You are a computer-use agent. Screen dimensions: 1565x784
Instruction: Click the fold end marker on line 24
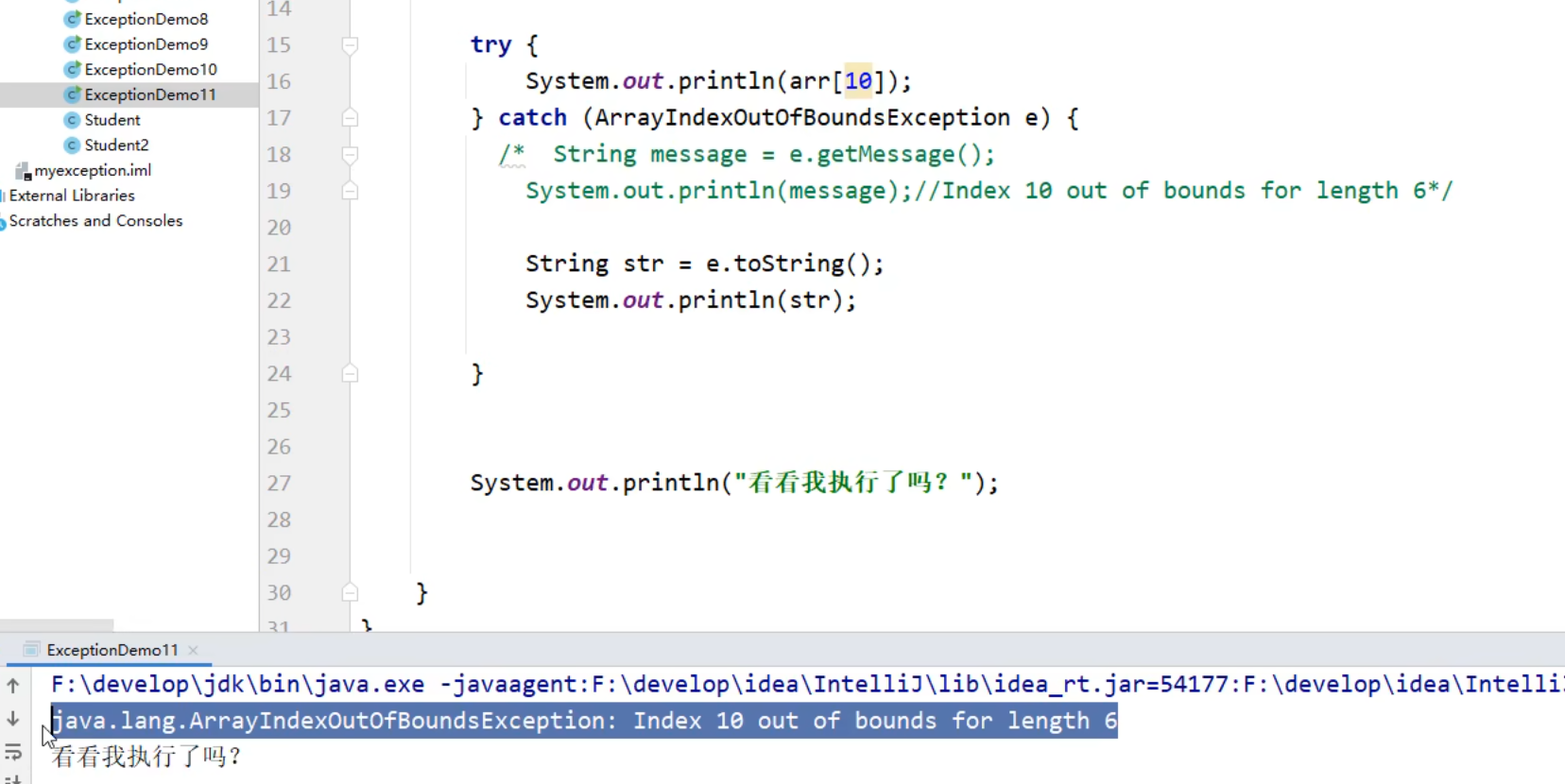click(x=350, y=374)
